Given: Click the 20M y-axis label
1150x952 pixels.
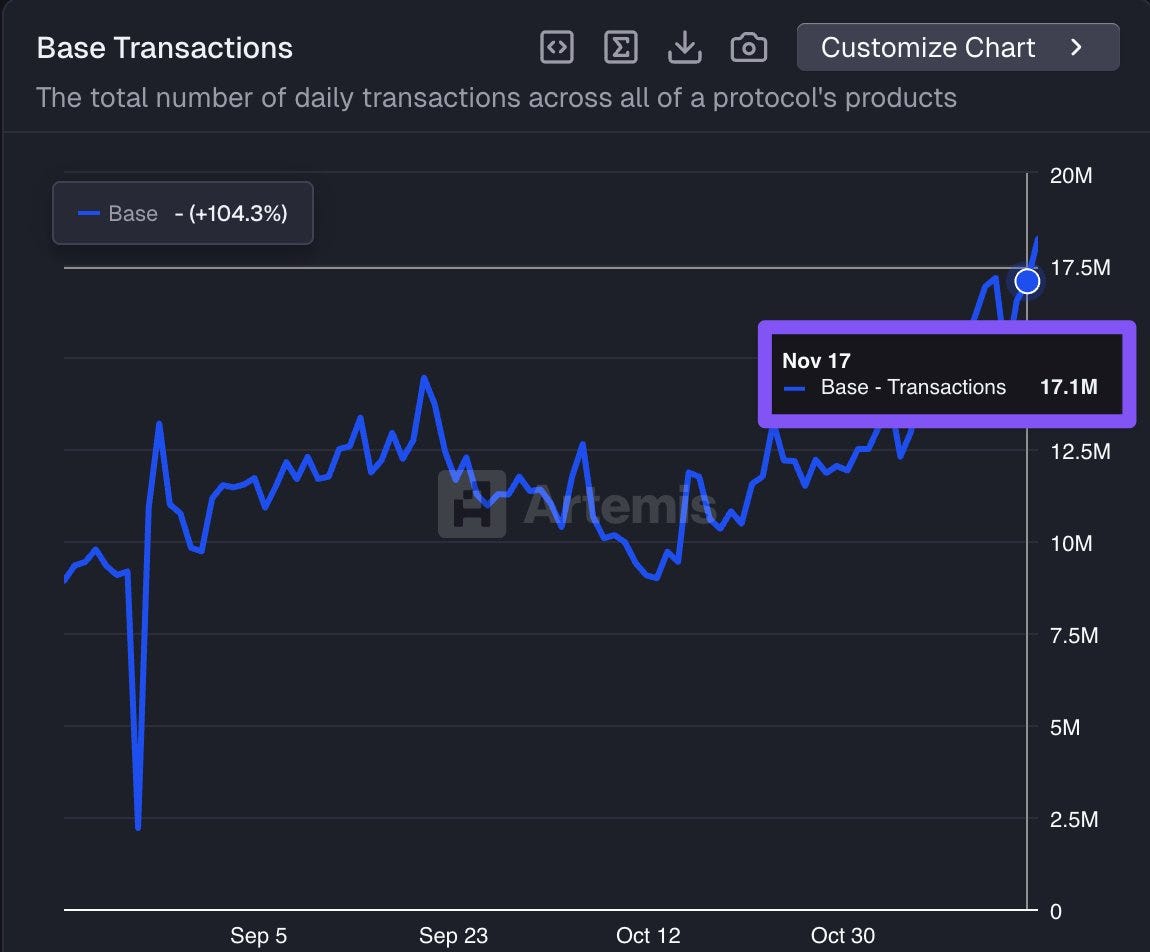Looking at the screenshot, I should [1071, 175].
